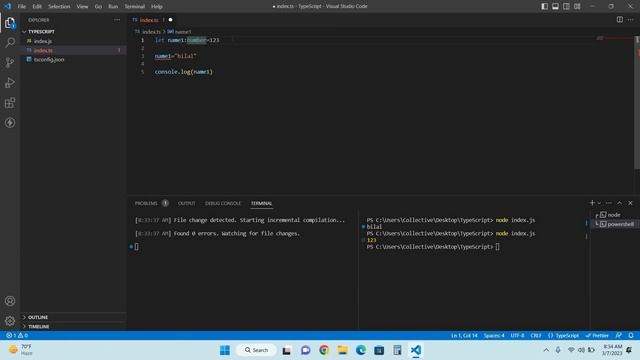Toggle secondary side bar layout icon
This screenshot has height=360, width=640.
(567, 6)
